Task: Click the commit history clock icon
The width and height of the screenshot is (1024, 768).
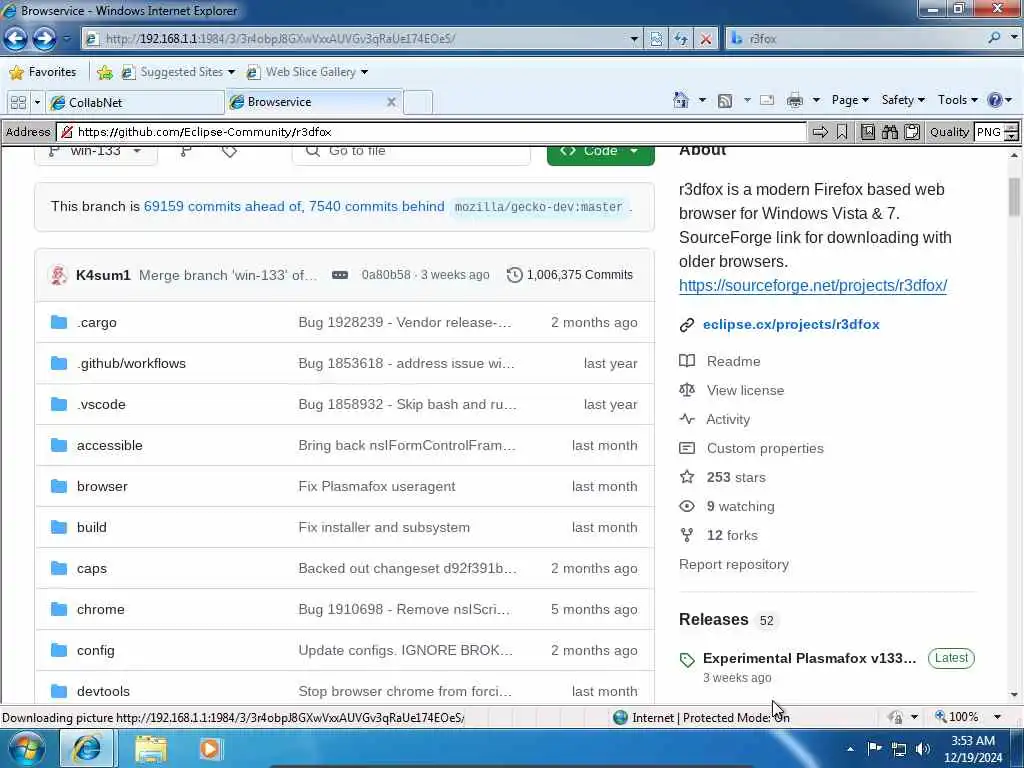Action: [515, 275]
